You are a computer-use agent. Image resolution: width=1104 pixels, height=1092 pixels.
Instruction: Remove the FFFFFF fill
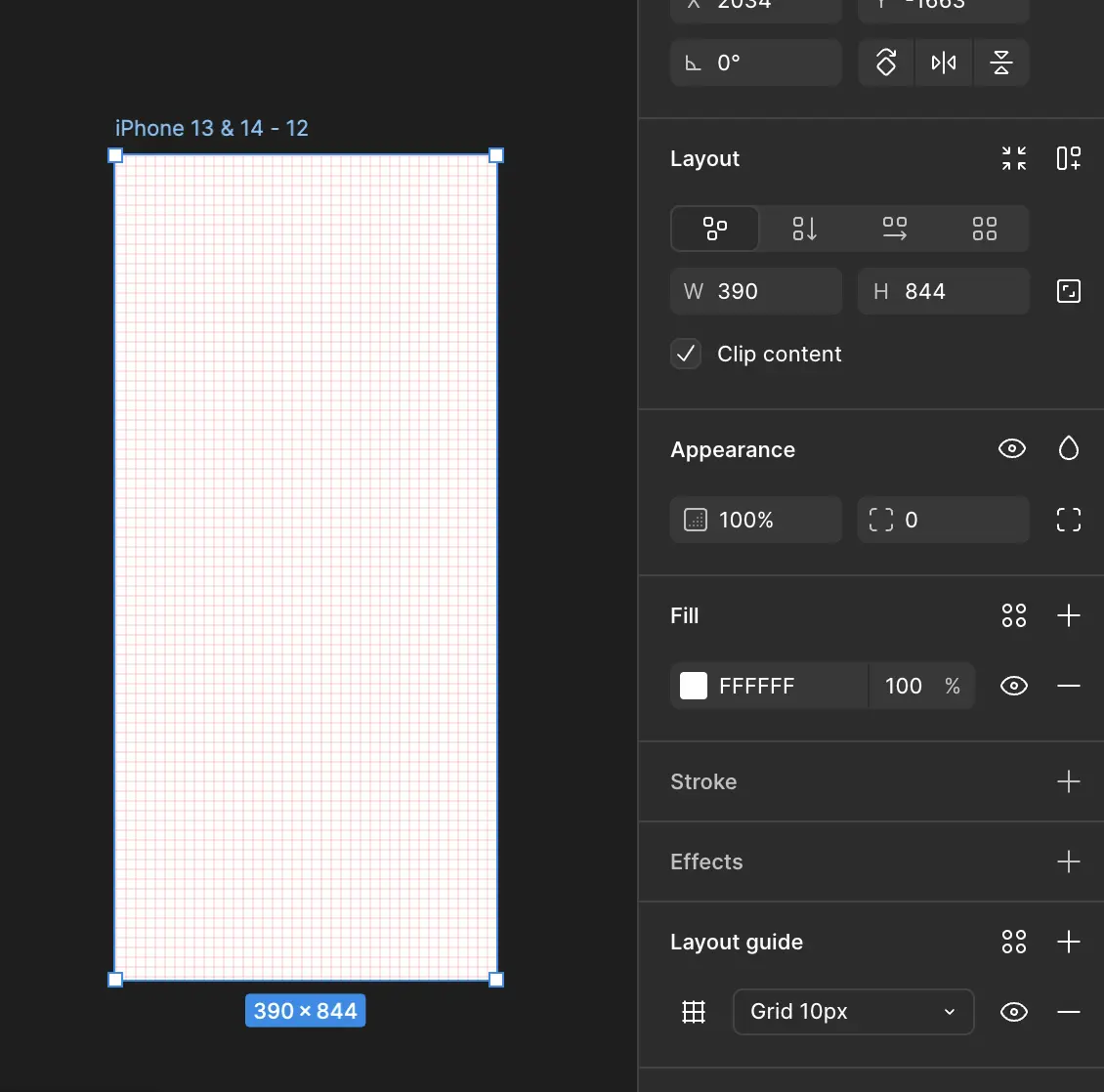tap(1069, 686)
